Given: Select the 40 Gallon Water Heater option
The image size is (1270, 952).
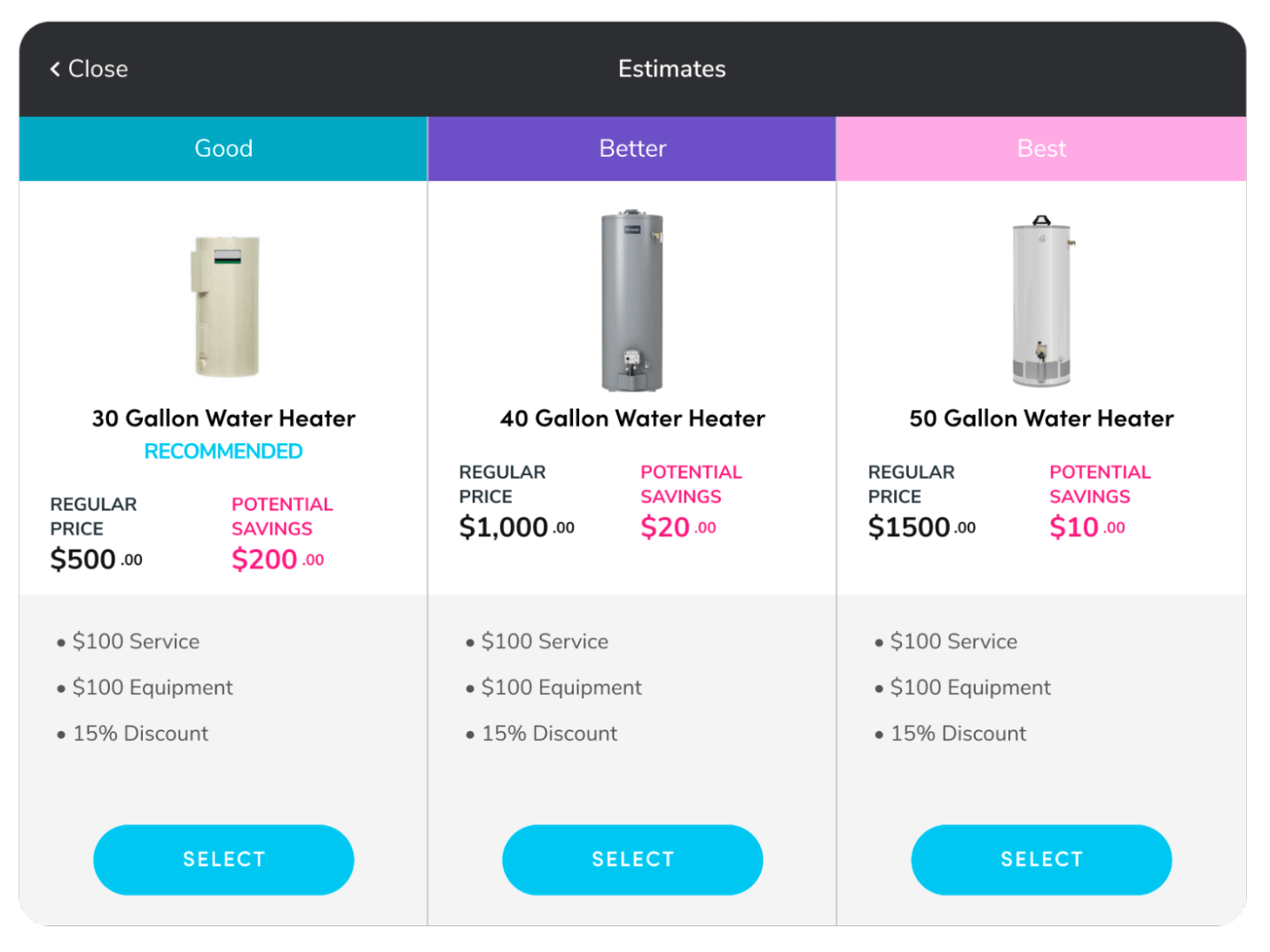Looking at the screenshot, I should pos(631,859).
